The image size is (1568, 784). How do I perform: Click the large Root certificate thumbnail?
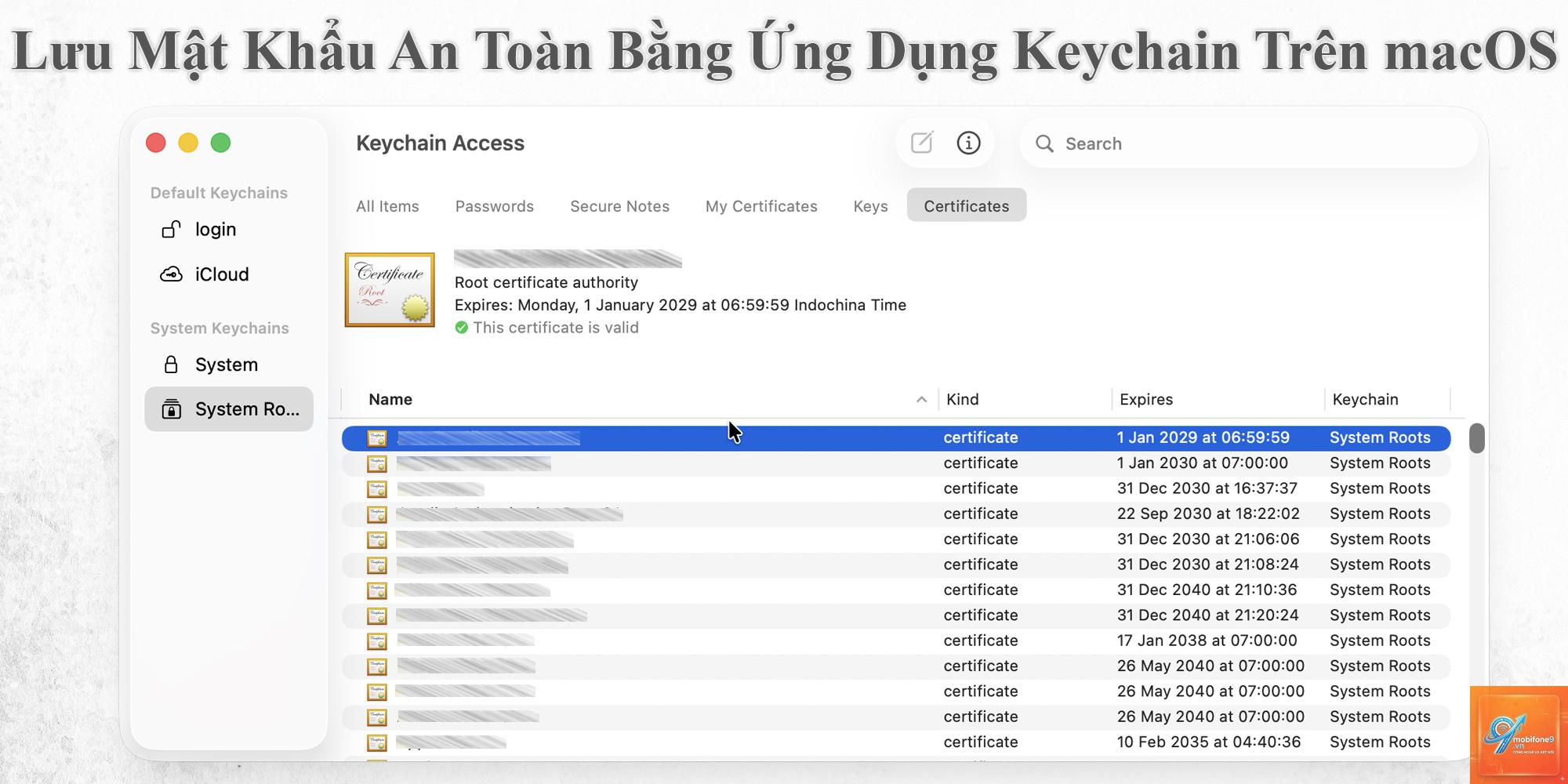point(390,290)
